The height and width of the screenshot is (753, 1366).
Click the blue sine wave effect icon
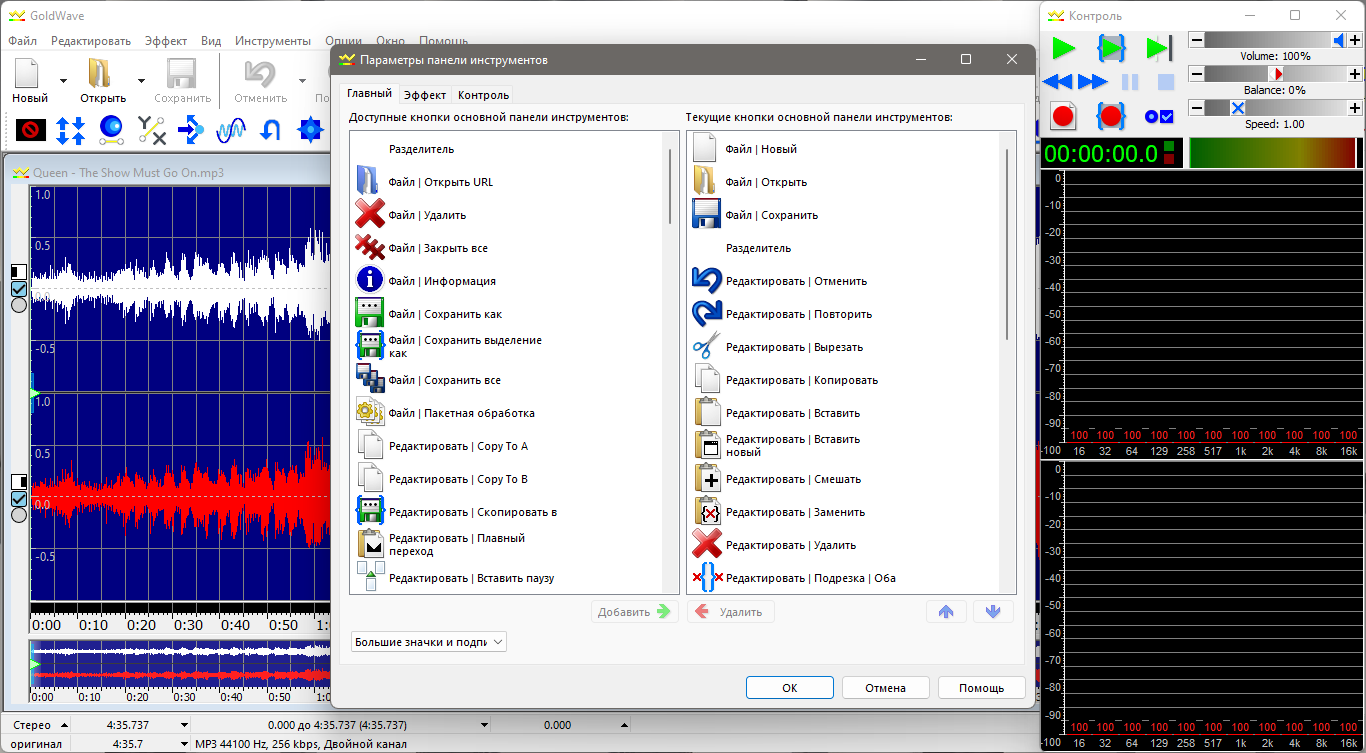pyautogui.click(x=232, y=128)
